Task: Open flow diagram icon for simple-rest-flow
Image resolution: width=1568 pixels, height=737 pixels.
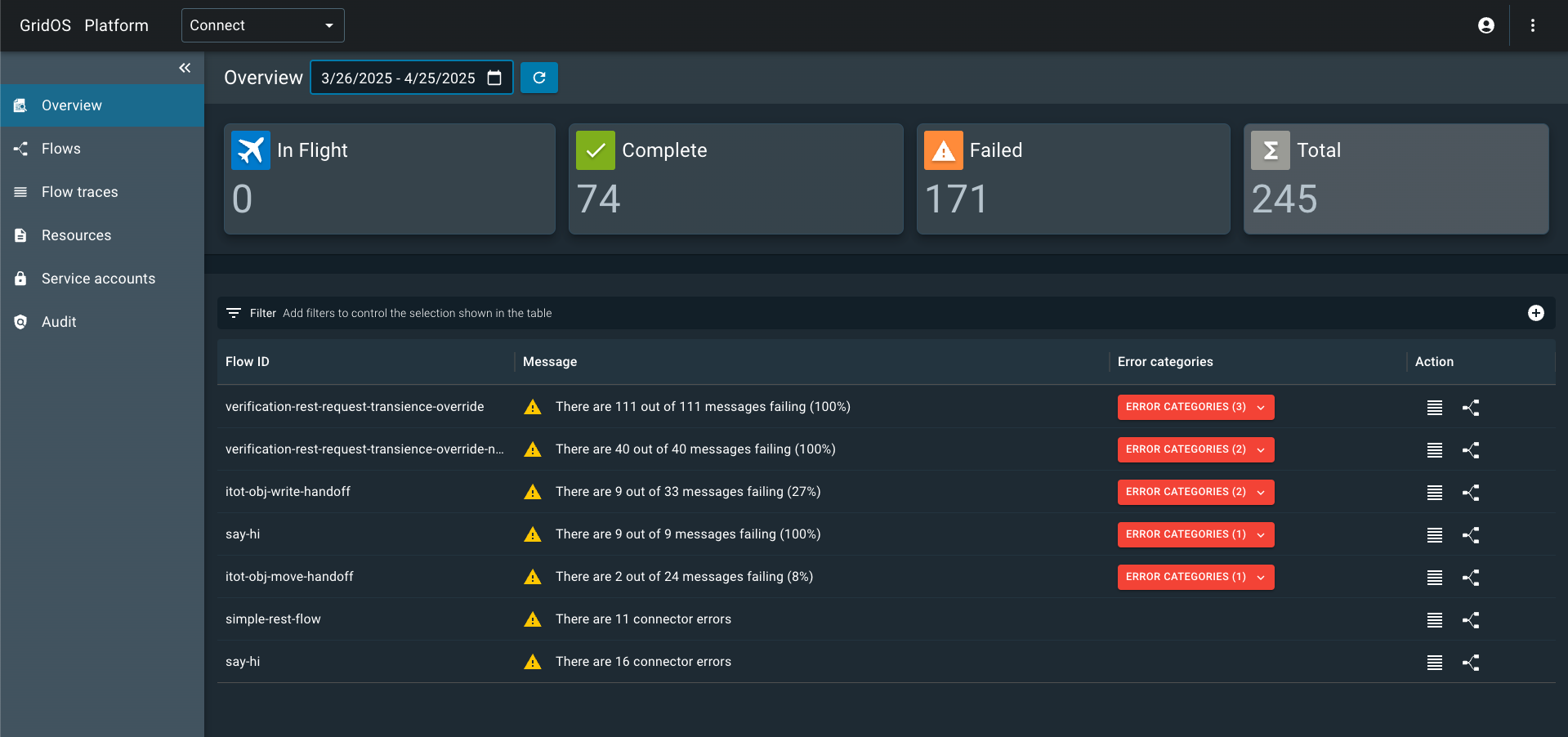Action: pos(1471,620)
